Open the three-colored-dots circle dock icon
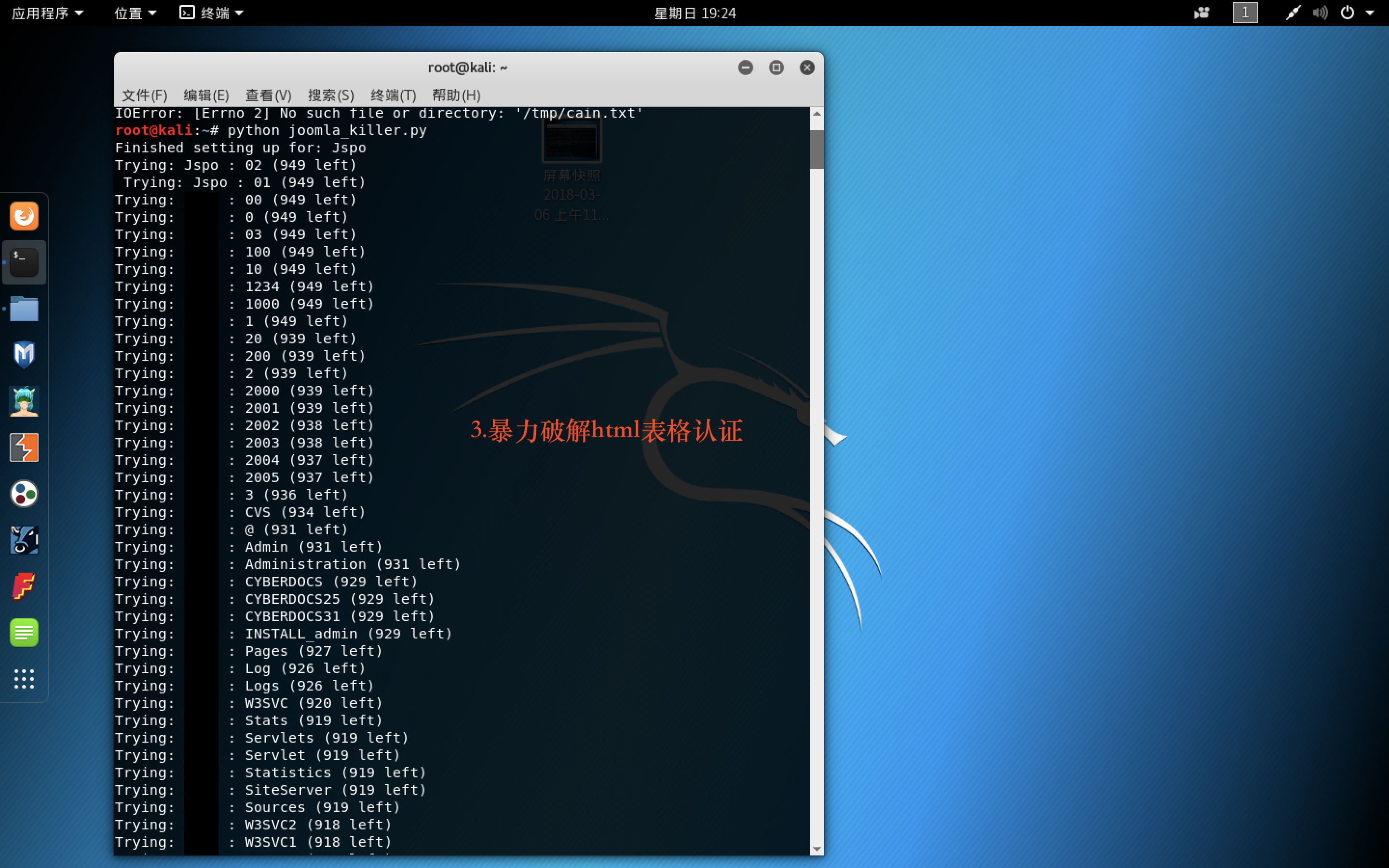The image size is (1389, 868). point(24,494)
